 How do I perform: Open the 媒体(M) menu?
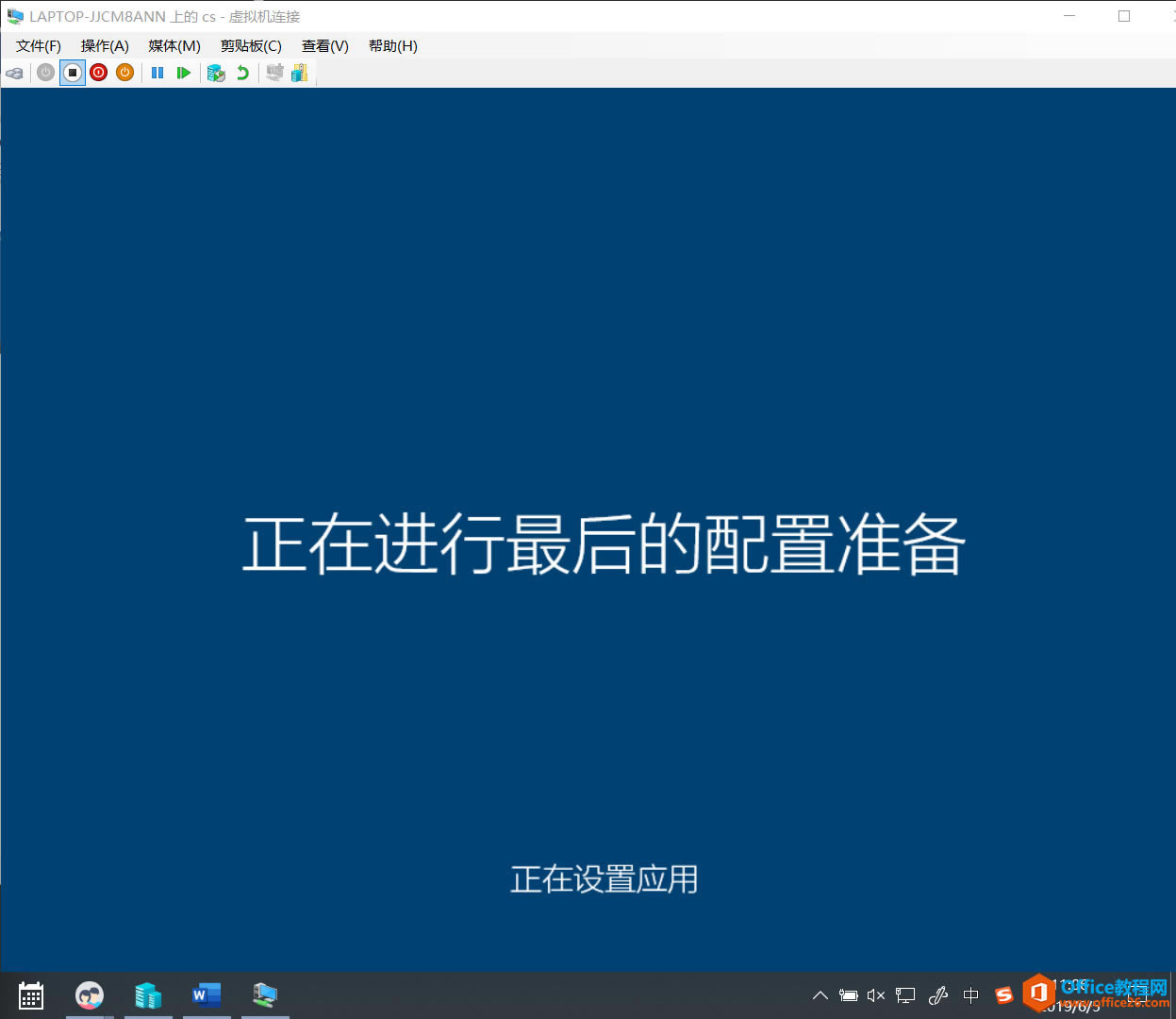click(174, 46)
